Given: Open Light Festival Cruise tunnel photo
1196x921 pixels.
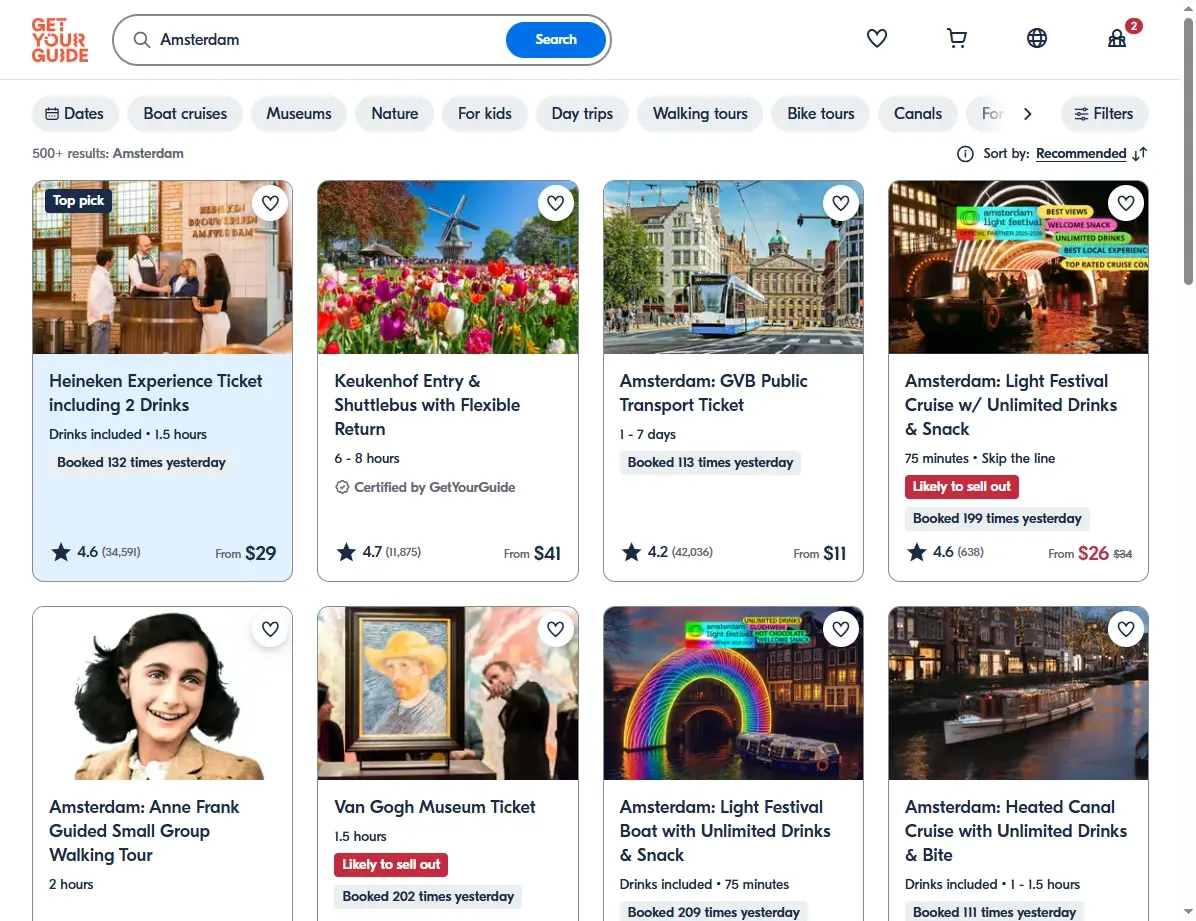Looking at the screenshot, I should (x=1018, y=267).
